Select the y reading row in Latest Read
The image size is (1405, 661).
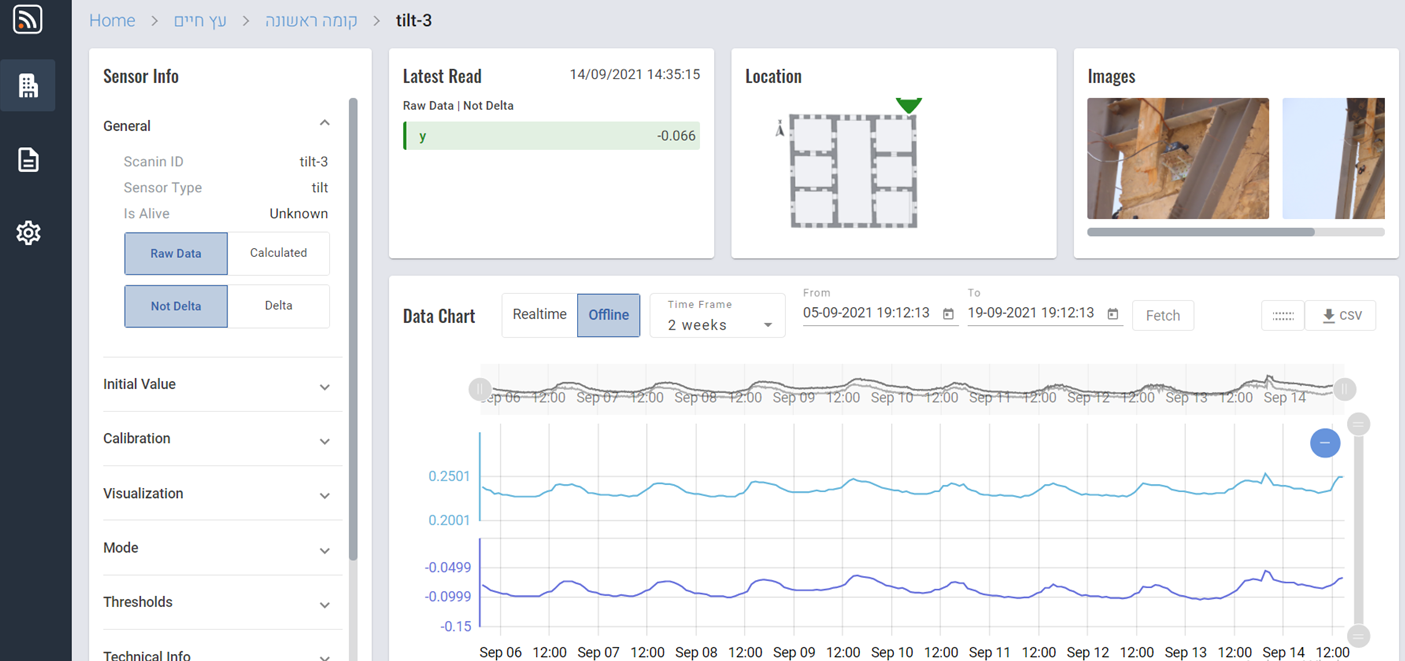[x=551, y=136]
